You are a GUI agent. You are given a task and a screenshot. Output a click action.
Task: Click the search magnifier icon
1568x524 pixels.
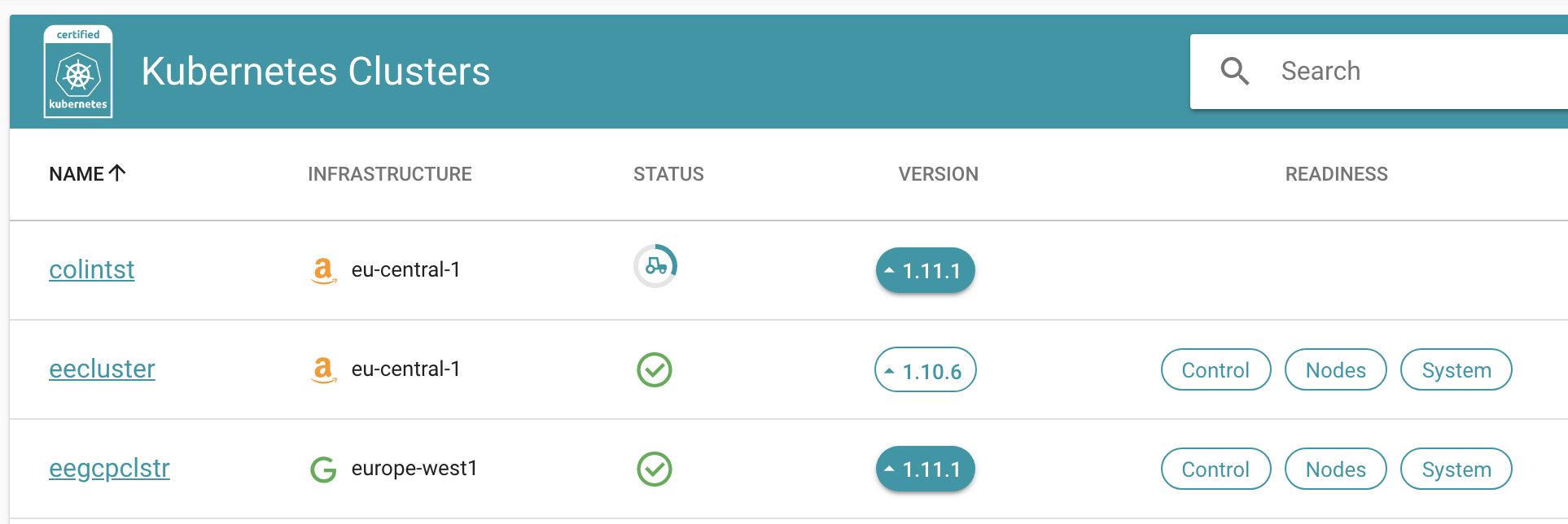[1234, 72]
